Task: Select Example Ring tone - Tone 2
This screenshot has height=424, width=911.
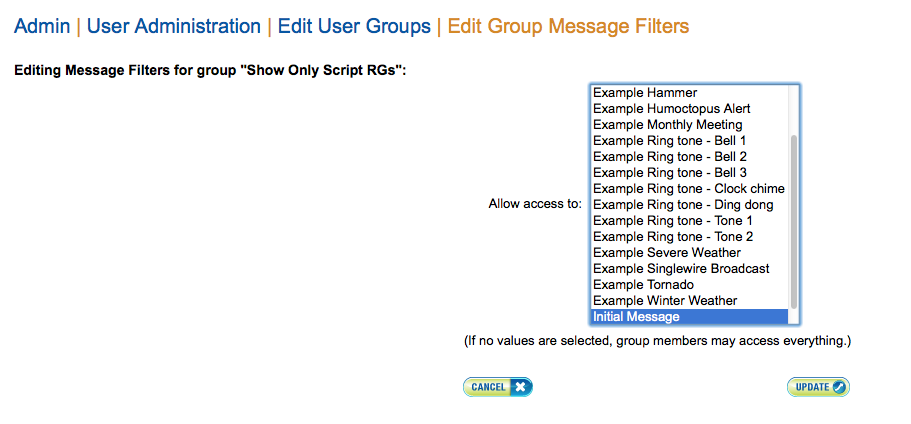Action: click(x=690, y=236)
